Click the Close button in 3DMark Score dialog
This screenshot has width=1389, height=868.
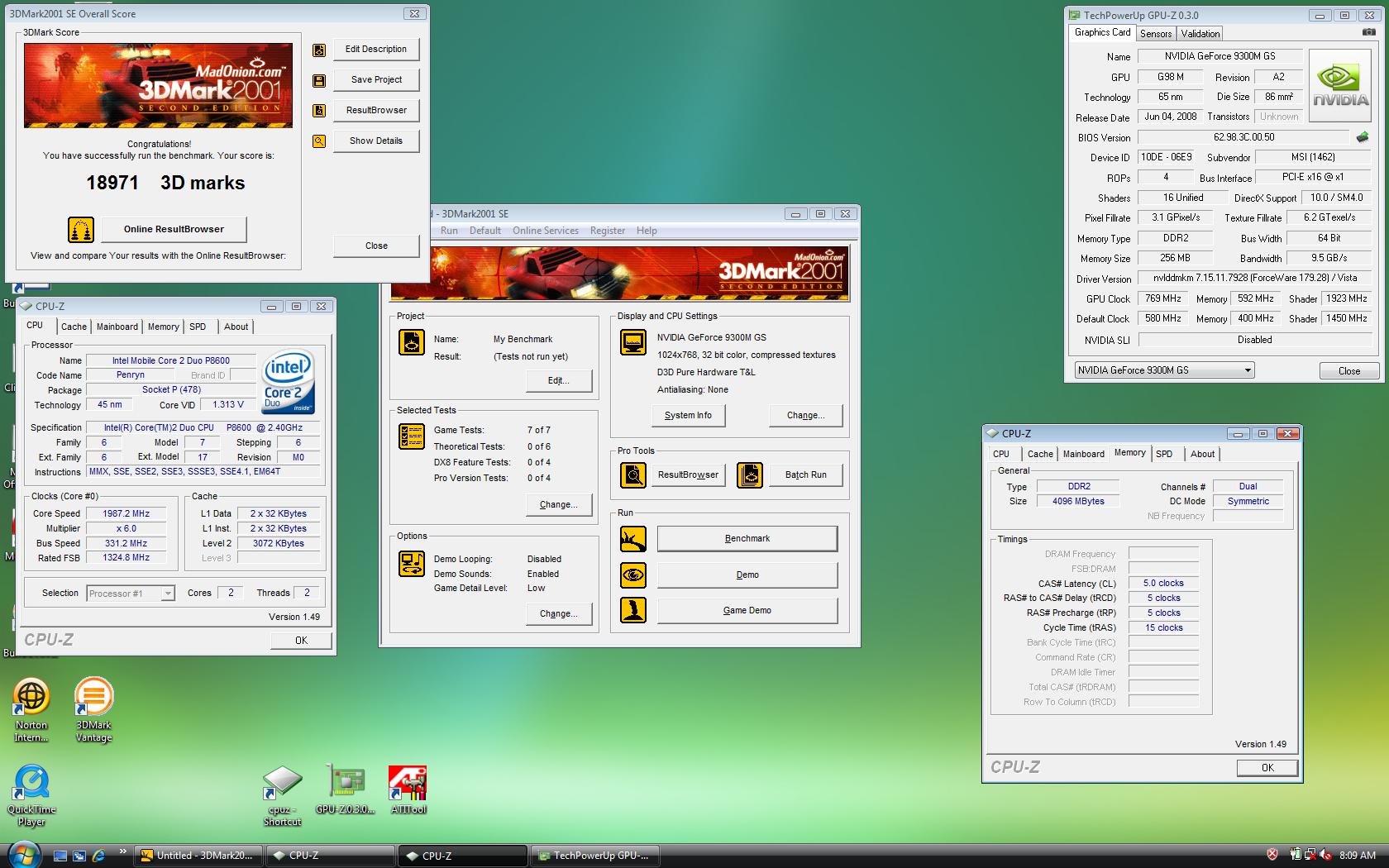[376, 246]
